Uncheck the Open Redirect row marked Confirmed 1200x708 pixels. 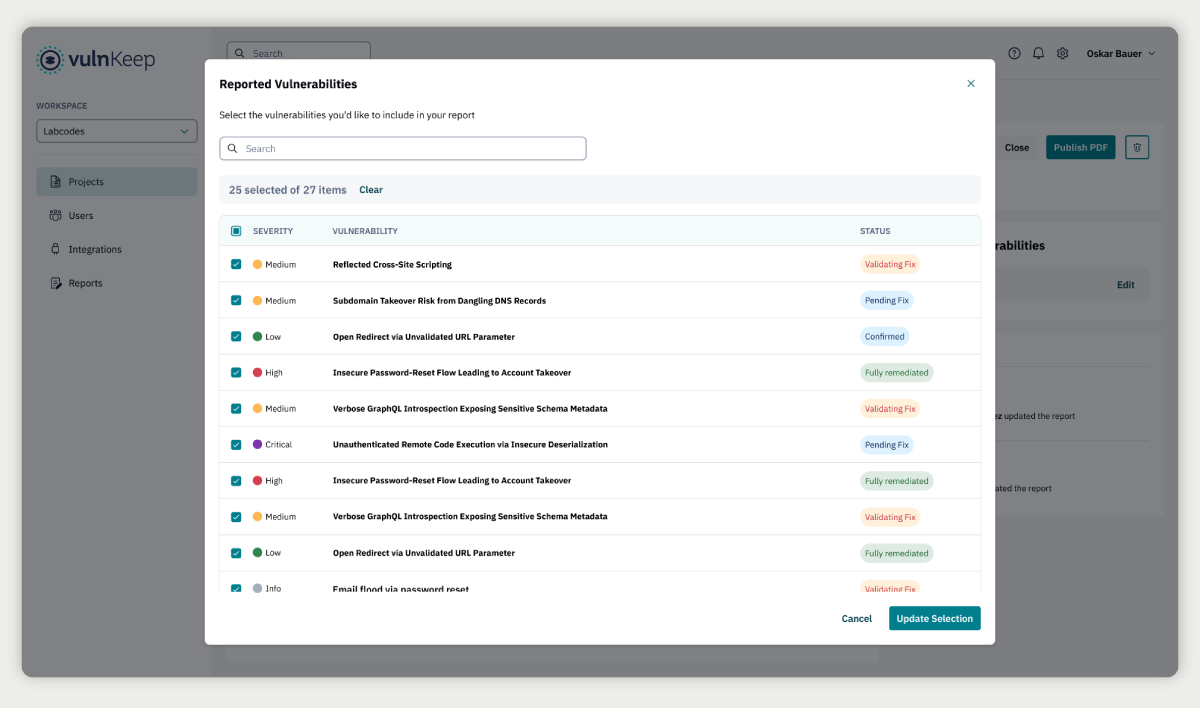coord(236,337)
